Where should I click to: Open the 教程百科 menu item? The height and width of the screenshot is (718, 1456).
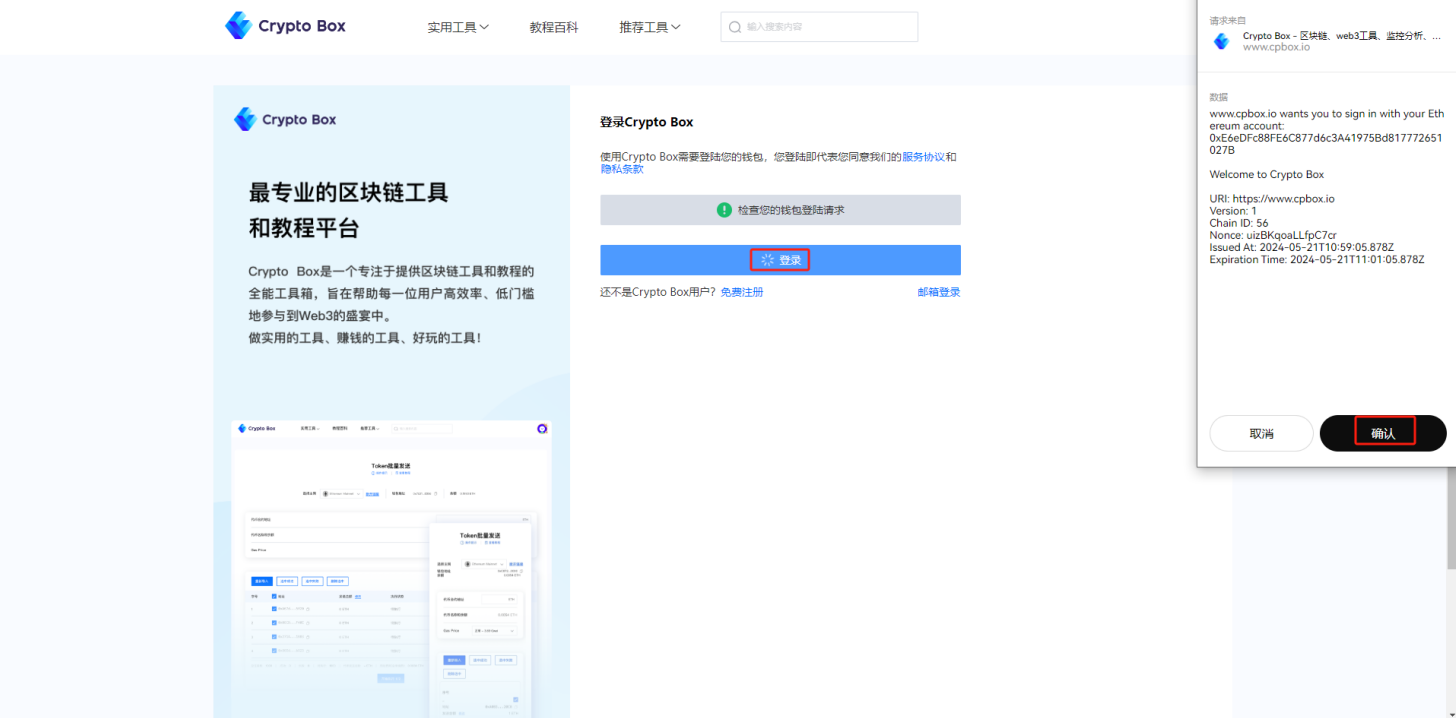[x=554, y=27]
